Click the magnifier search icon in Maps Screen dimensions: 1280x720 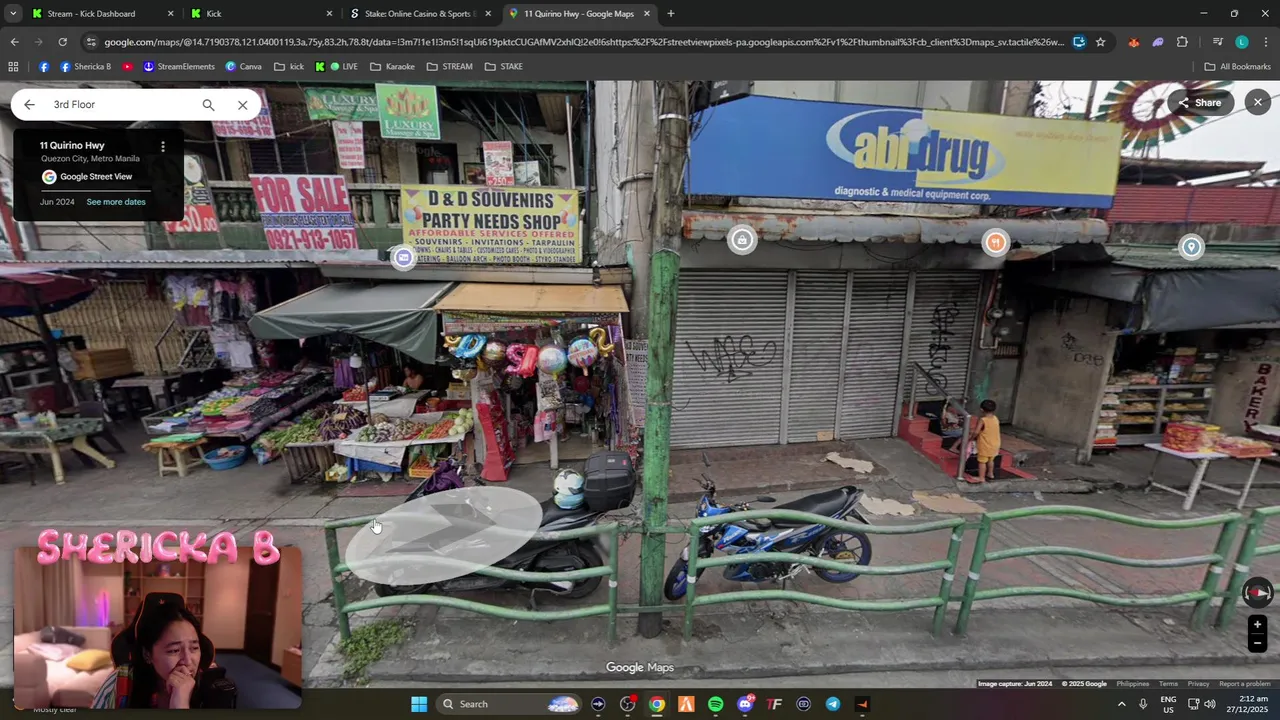pyautogui.click(x=208, y=105)
